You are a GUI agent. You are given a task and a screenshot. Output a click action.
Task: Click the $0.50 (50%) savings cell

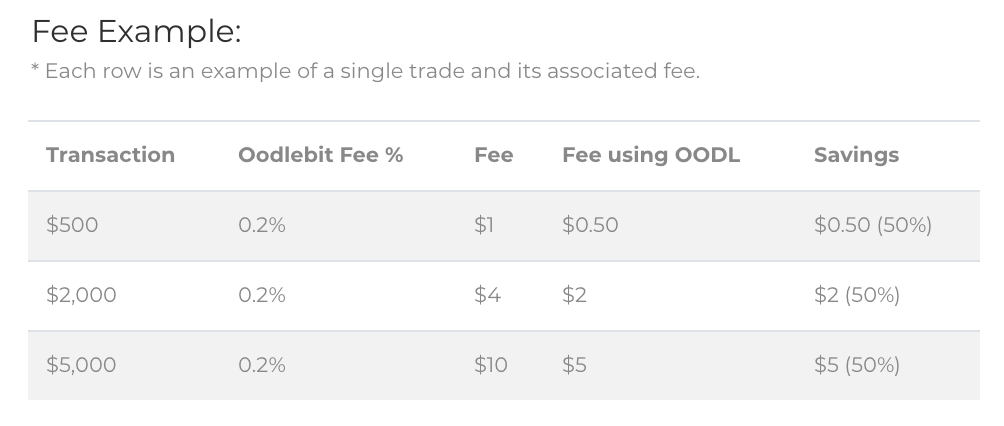tap(872, 225)
